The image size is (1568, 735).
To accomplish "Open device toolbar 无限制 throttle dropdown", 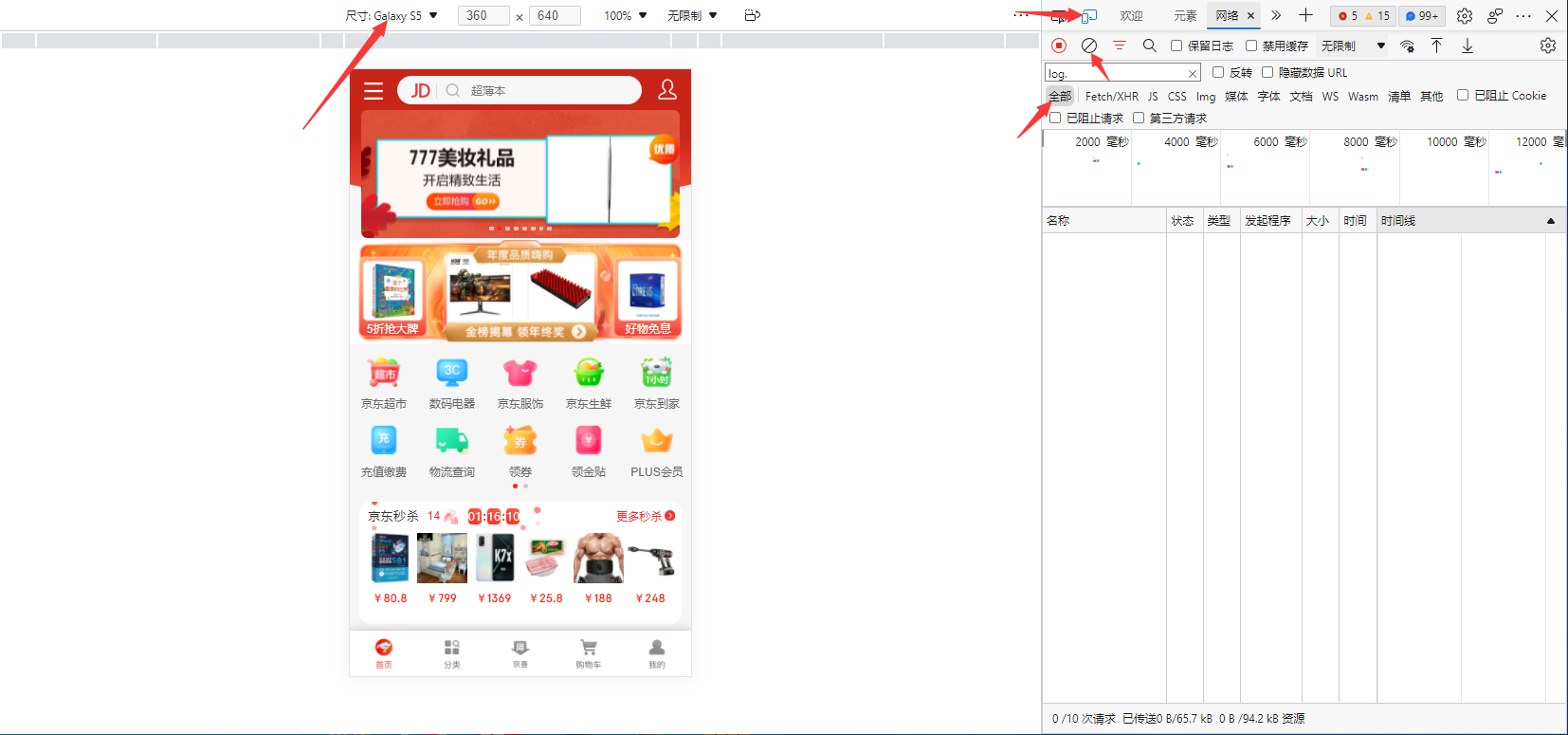I will [692, 15].
